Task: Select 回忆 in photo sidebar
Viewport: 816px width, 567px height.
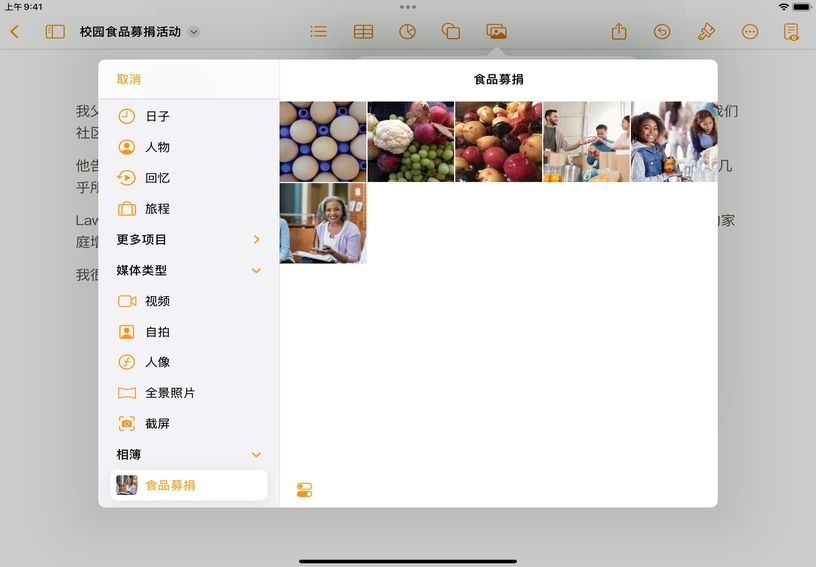Action: (x=157, y=178)
